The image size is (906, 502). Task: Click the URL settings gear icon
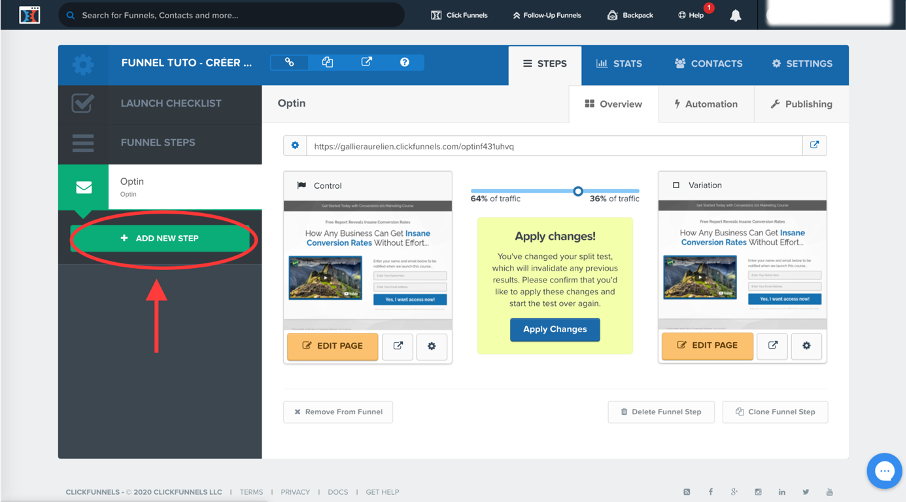pos(295,146)
